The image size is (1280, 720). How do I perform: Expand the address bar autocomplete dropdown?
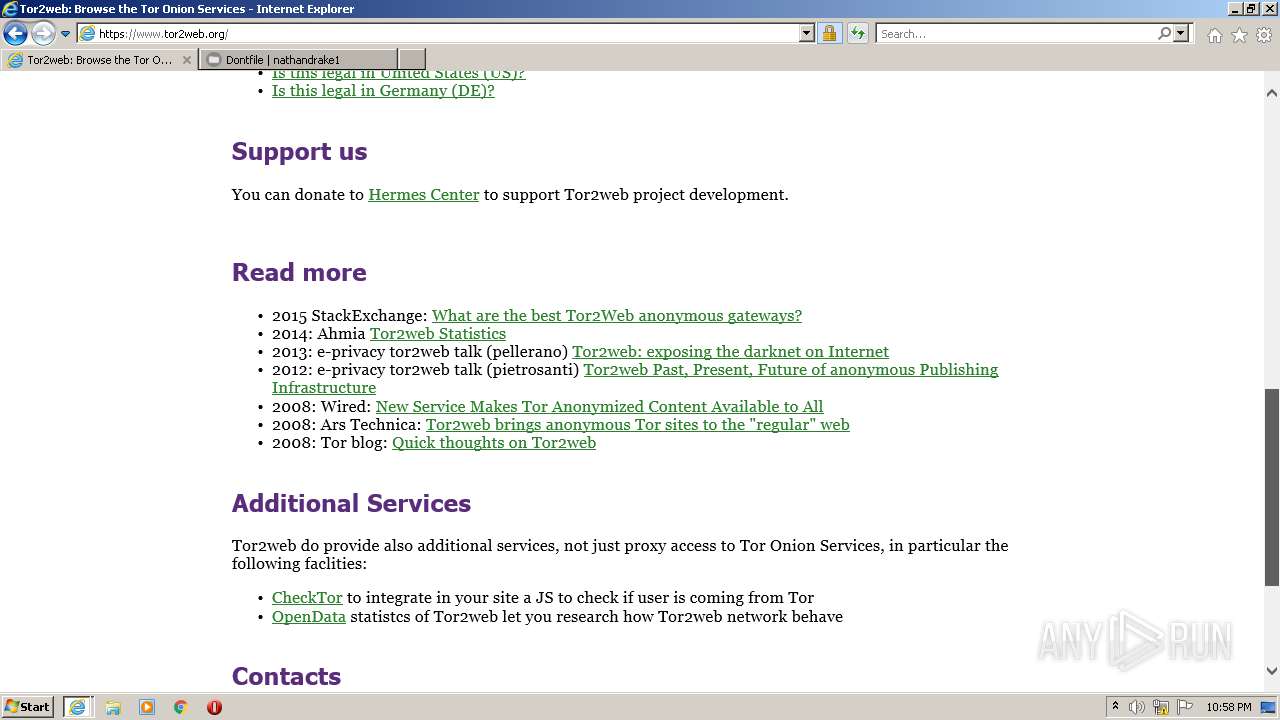[807, 33]
